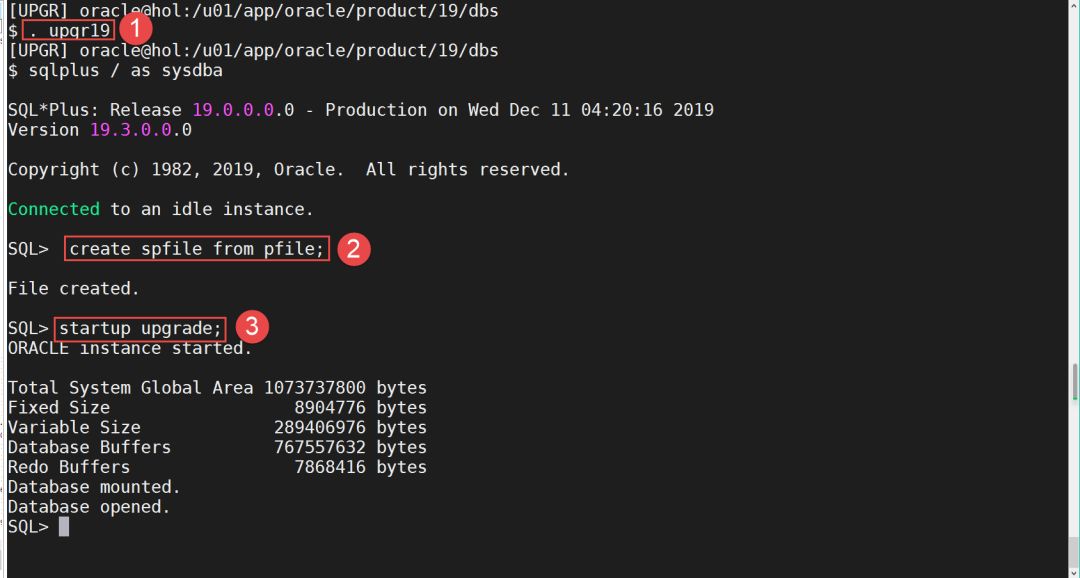
Task: Click the red step 1 badge
Action: coord(134,27)
